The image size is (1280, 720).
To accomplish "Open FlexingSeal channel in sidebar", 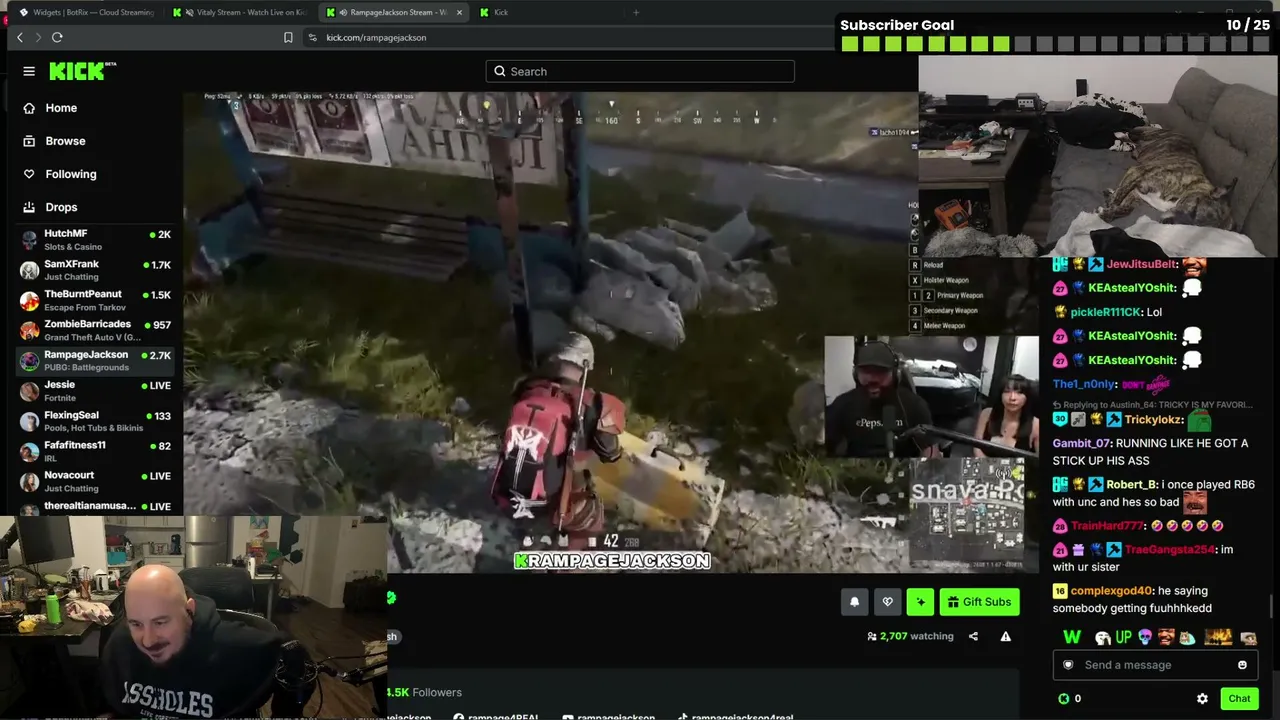I will [x=95, y=421].
